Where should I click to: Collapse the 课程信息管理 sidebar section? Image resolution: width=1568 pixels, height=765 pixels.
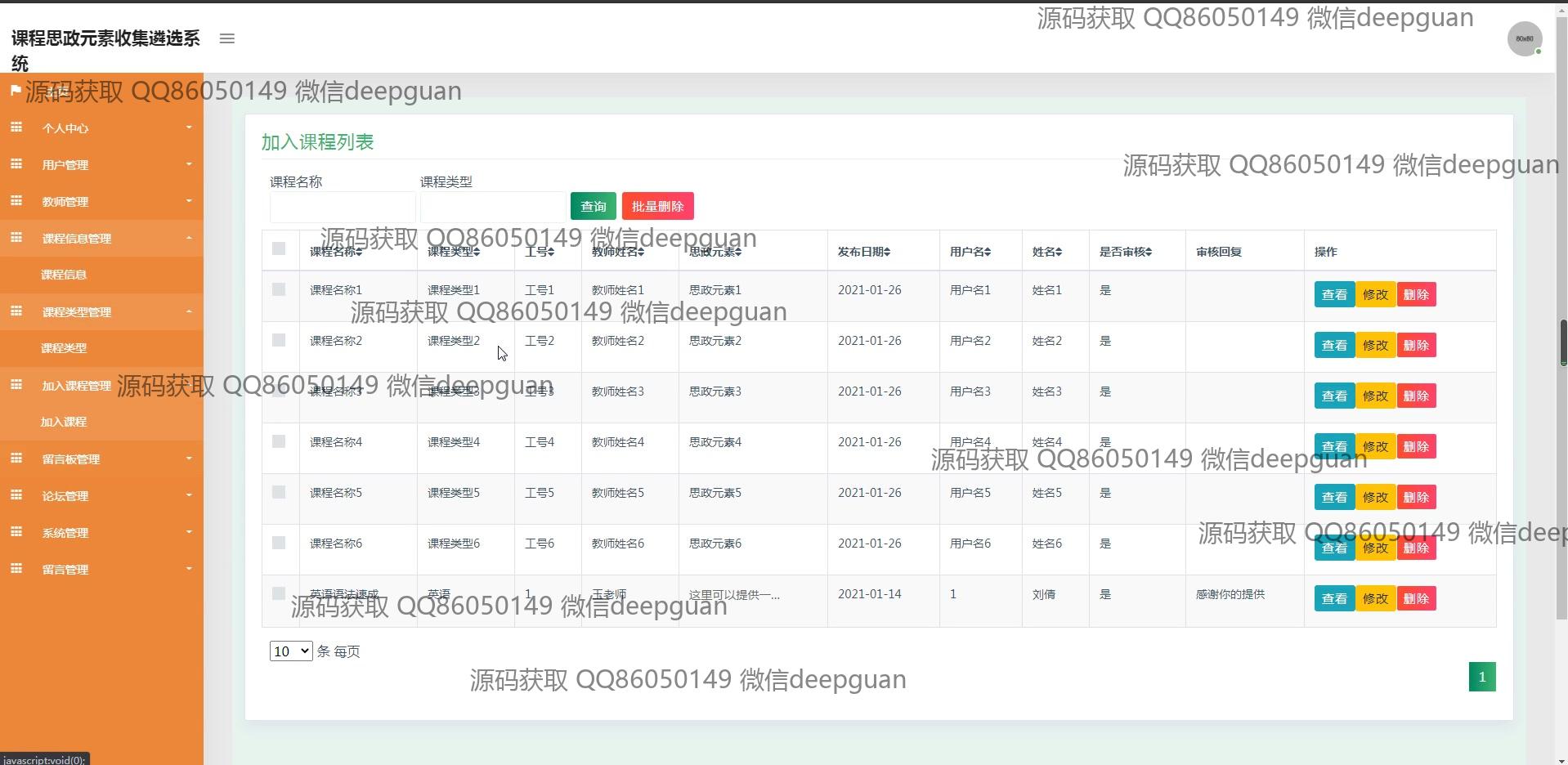101,239
